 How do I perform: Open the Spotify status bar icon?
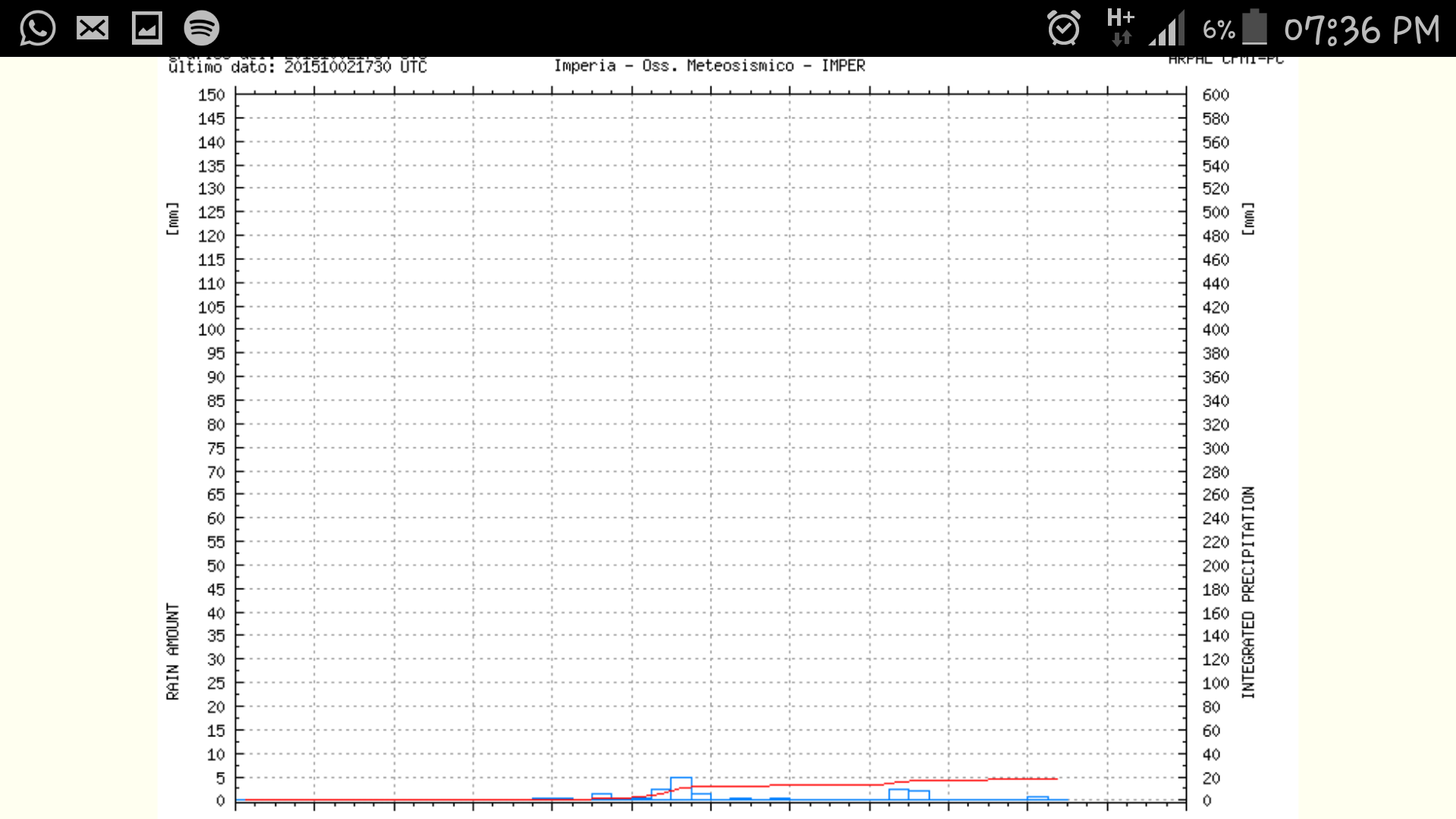pyautogui.click(x=202, y=29)
